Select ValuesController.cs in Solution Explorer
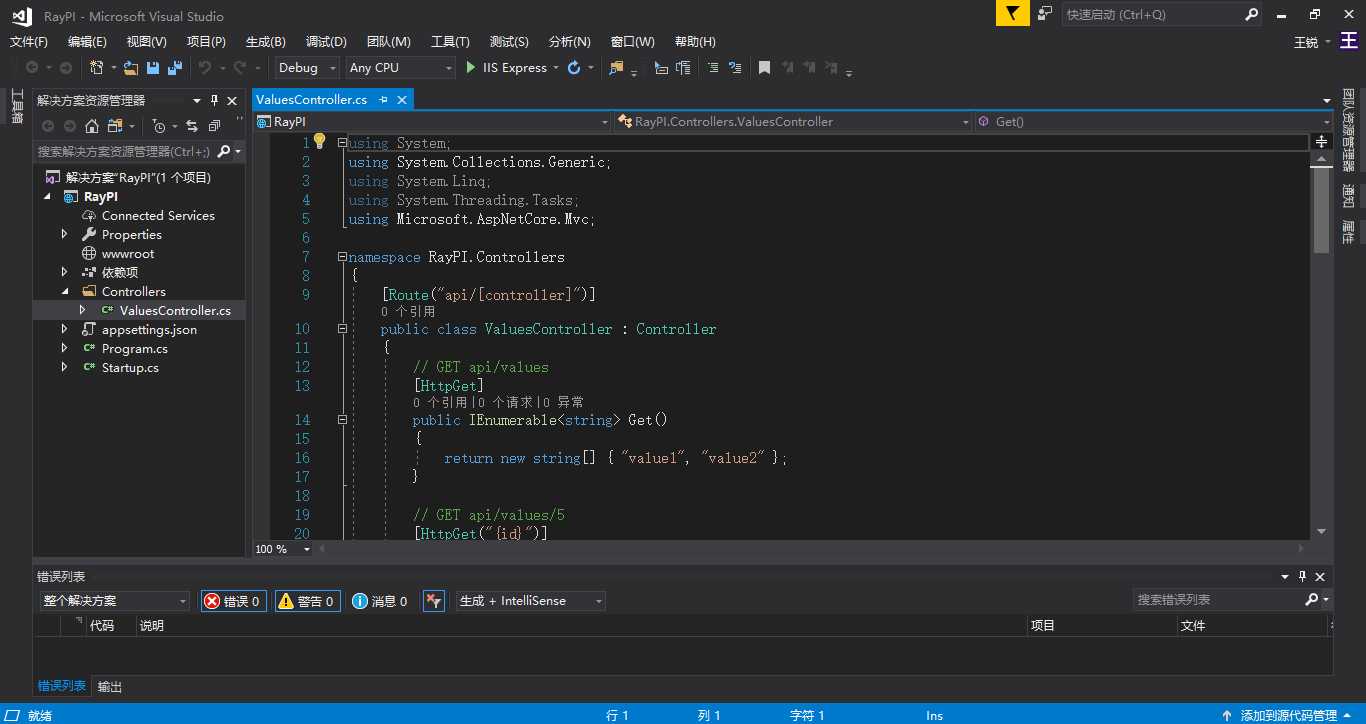Screen dimensions: 1366x724 175,310
